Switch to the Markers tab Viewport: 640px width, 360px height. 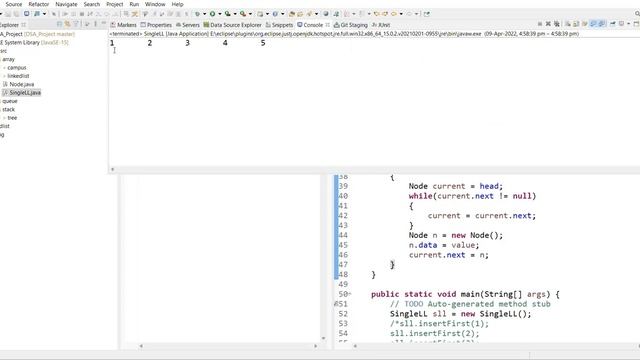124,25
